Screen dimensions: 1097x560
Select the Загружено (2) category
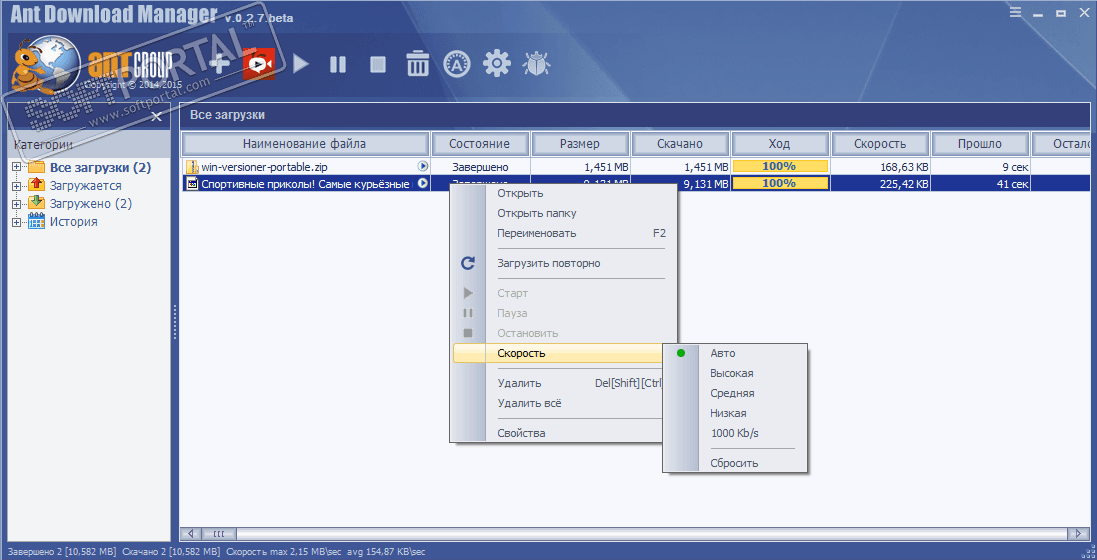[x=90, y=204]
